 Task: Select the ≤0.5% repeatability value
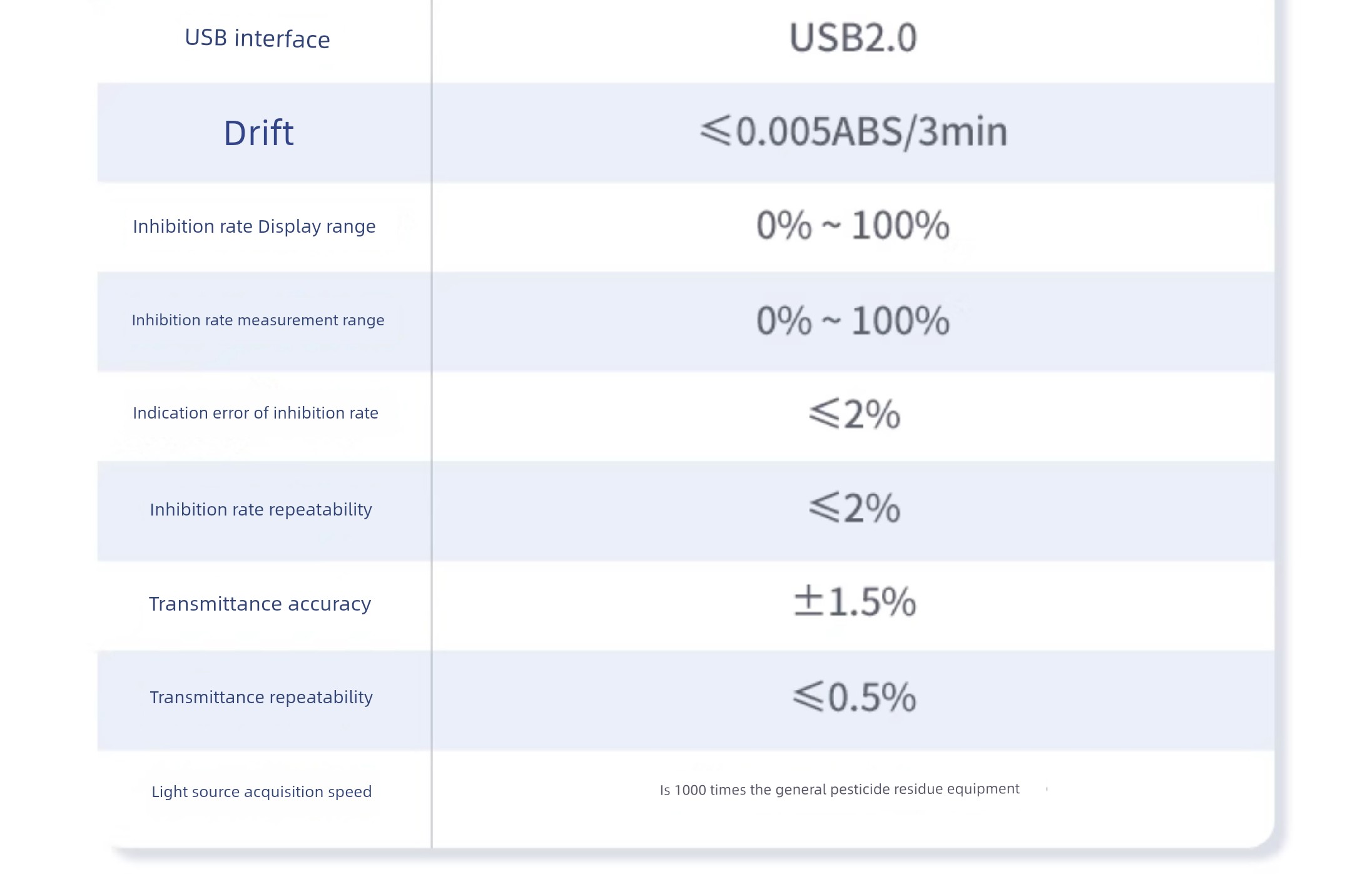[x=854, y=696]
